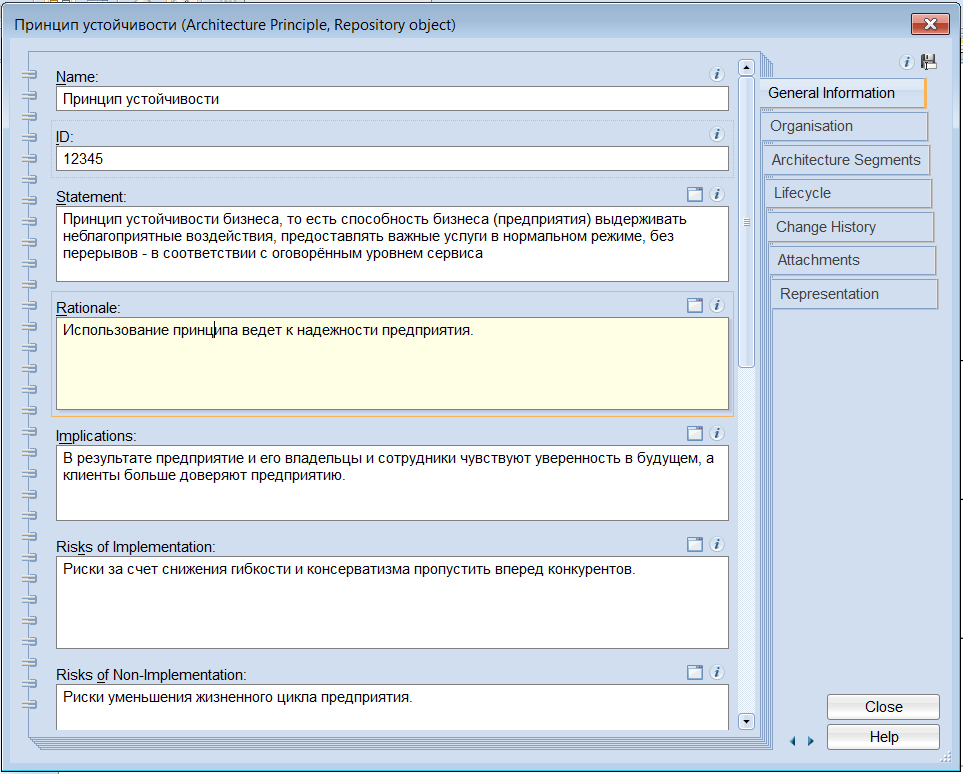963x774 pixels.
Task: Click the save diskette icon
Action: coord(929,62)
